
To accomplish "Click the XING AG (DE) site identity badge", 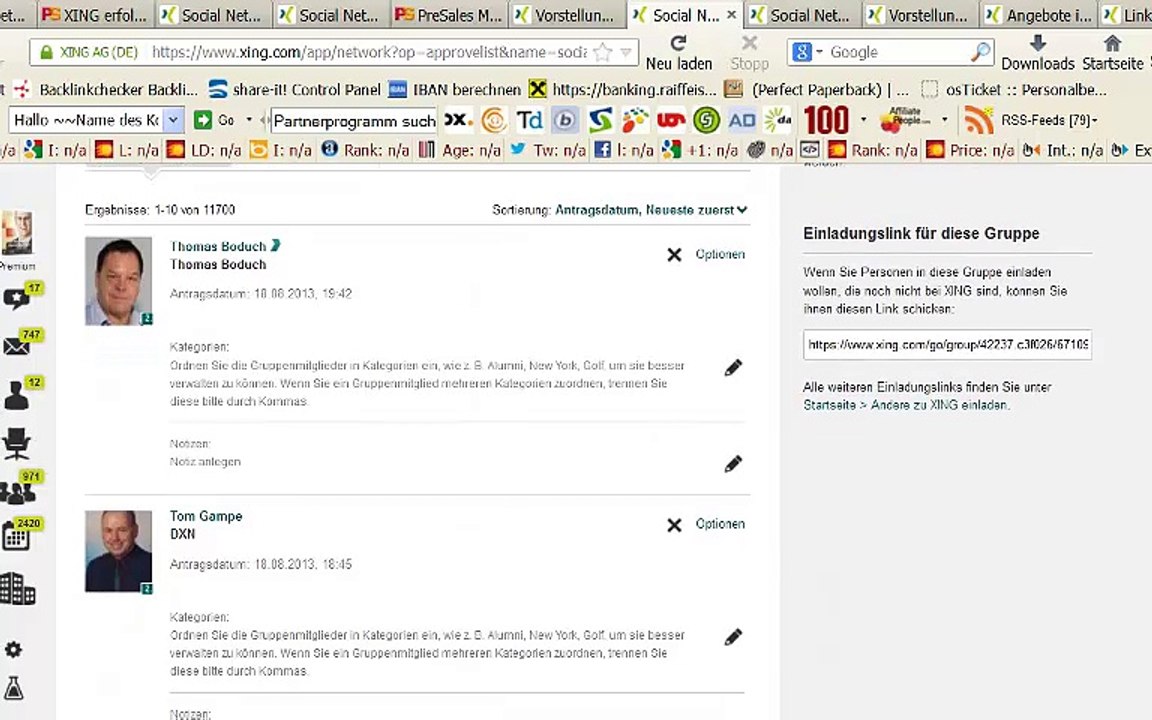I will coord(88,52).
